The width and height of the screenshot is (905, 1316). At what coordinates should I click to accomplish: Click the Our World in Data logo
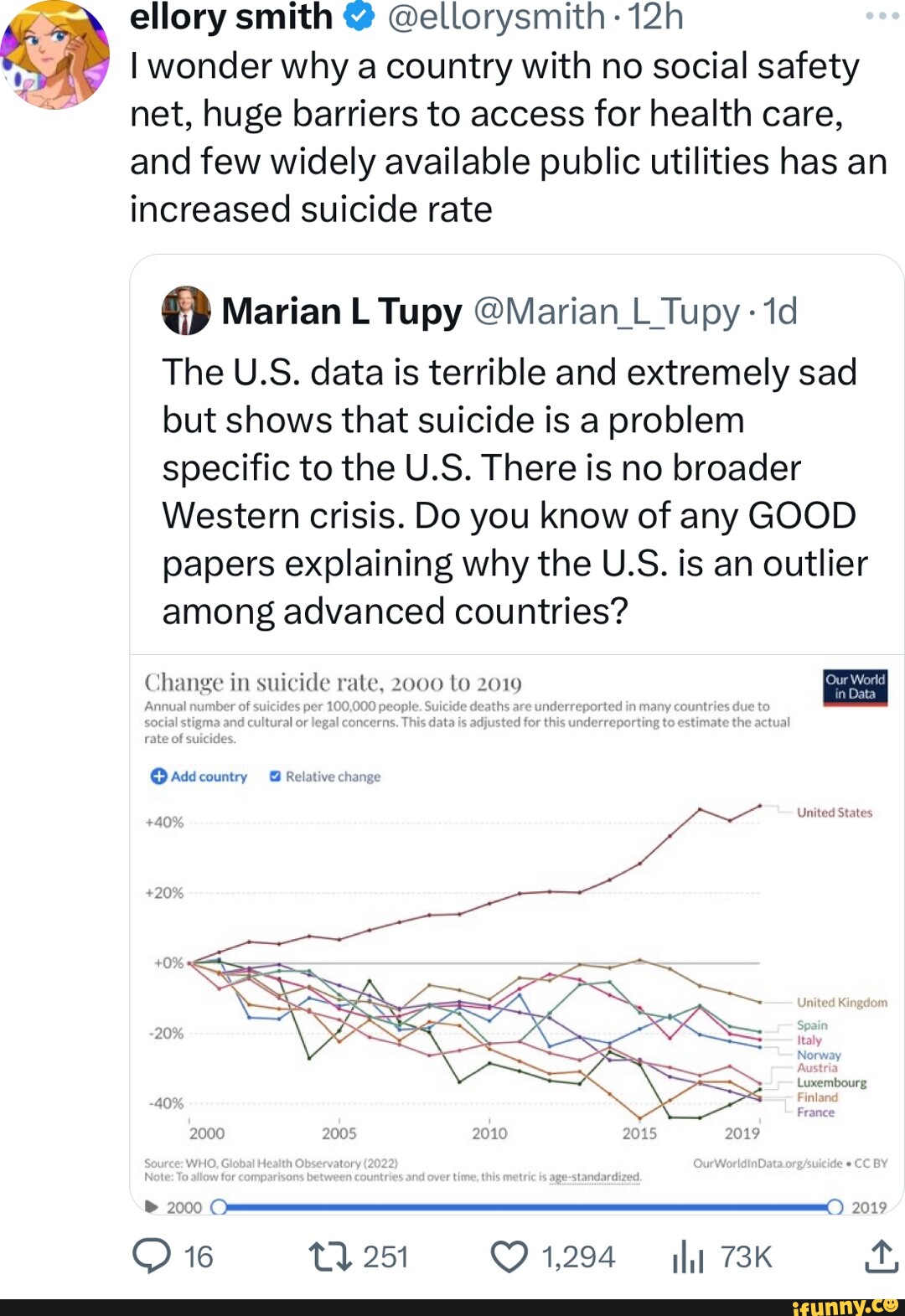(x=855, y=688)
